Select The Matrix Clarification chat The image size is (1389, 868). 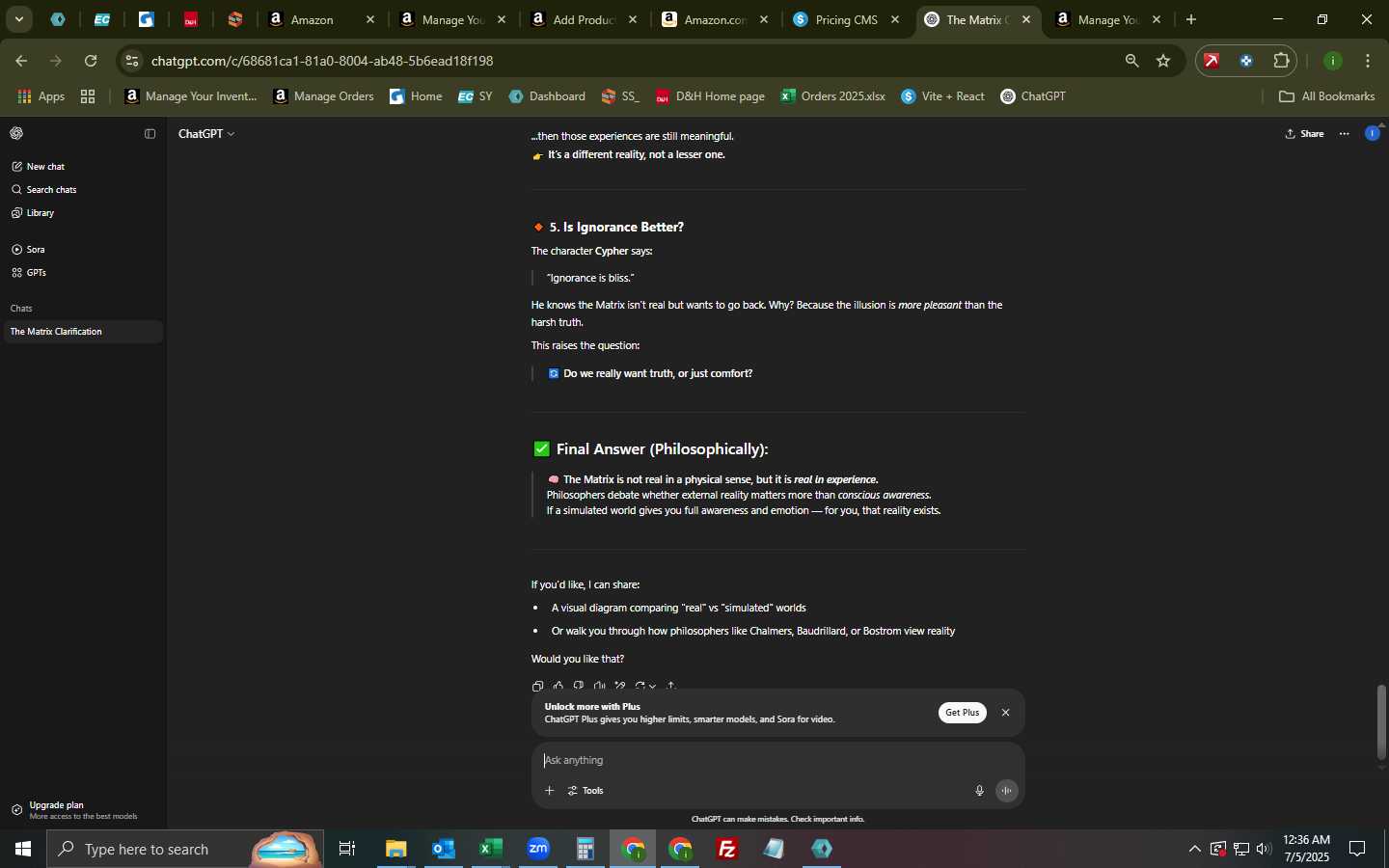[x=82, y=332]
